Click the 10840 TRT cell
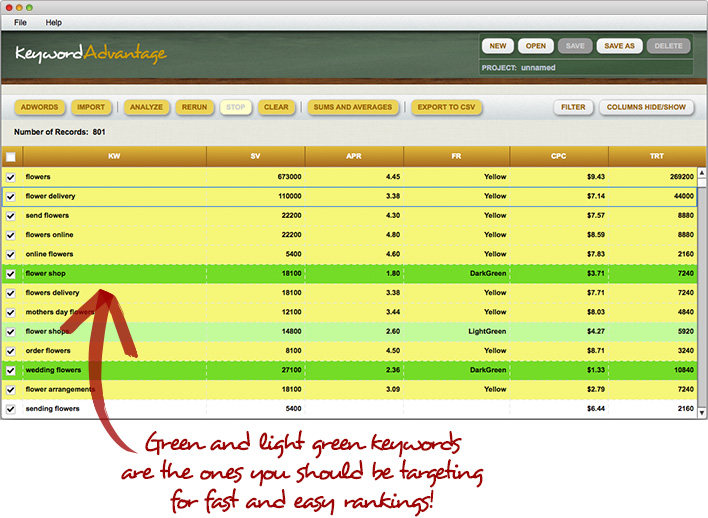Viewport: 708px width, 518px height. tap(653, 370)
